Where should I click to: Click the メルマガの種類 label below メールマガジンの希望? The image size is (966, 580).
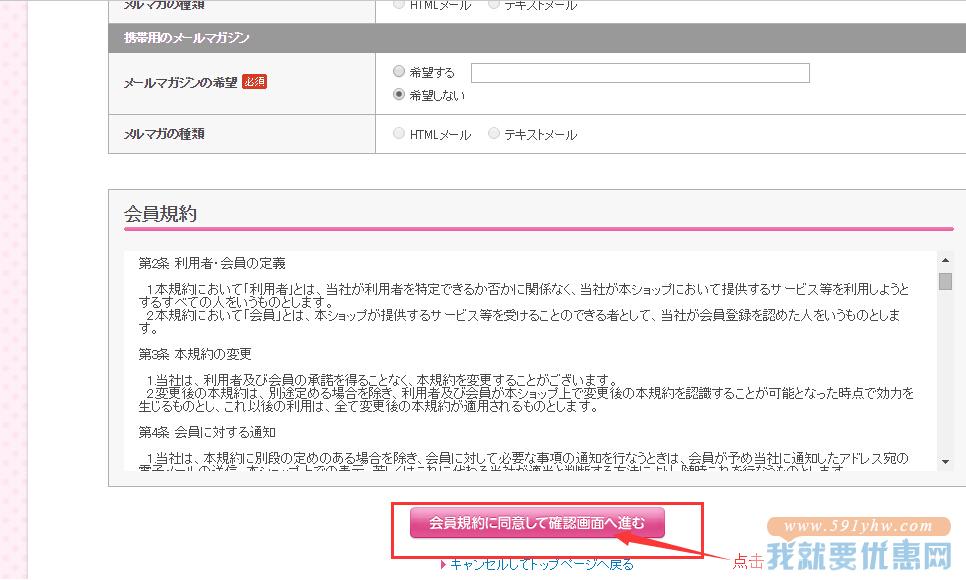[x=164, y=134]
